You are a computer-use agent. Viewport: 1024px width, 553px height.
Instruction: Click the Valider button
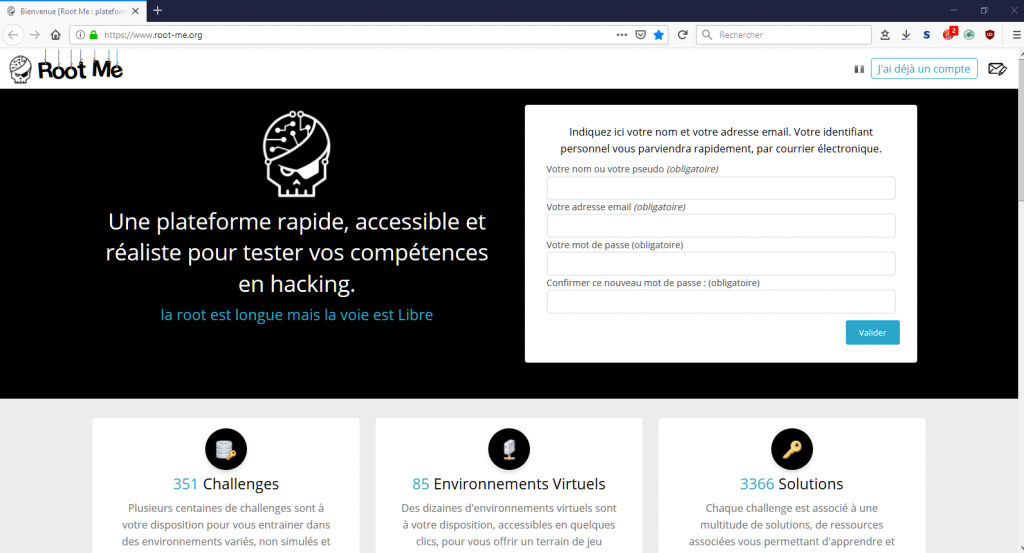point(872,332)
